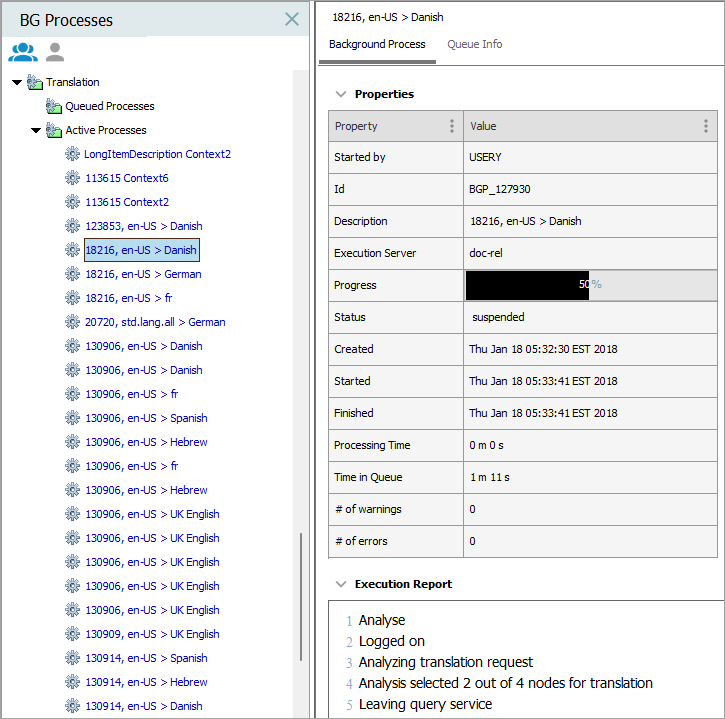Collapse the Active Processes tree node

(36, 130)
